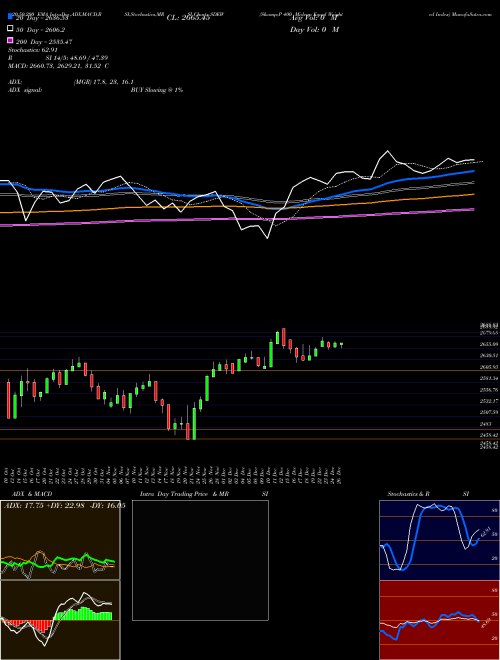Click the red RSI chart panel
The width and height of the screenshot is (500, 660).
[x=439, y=620]
